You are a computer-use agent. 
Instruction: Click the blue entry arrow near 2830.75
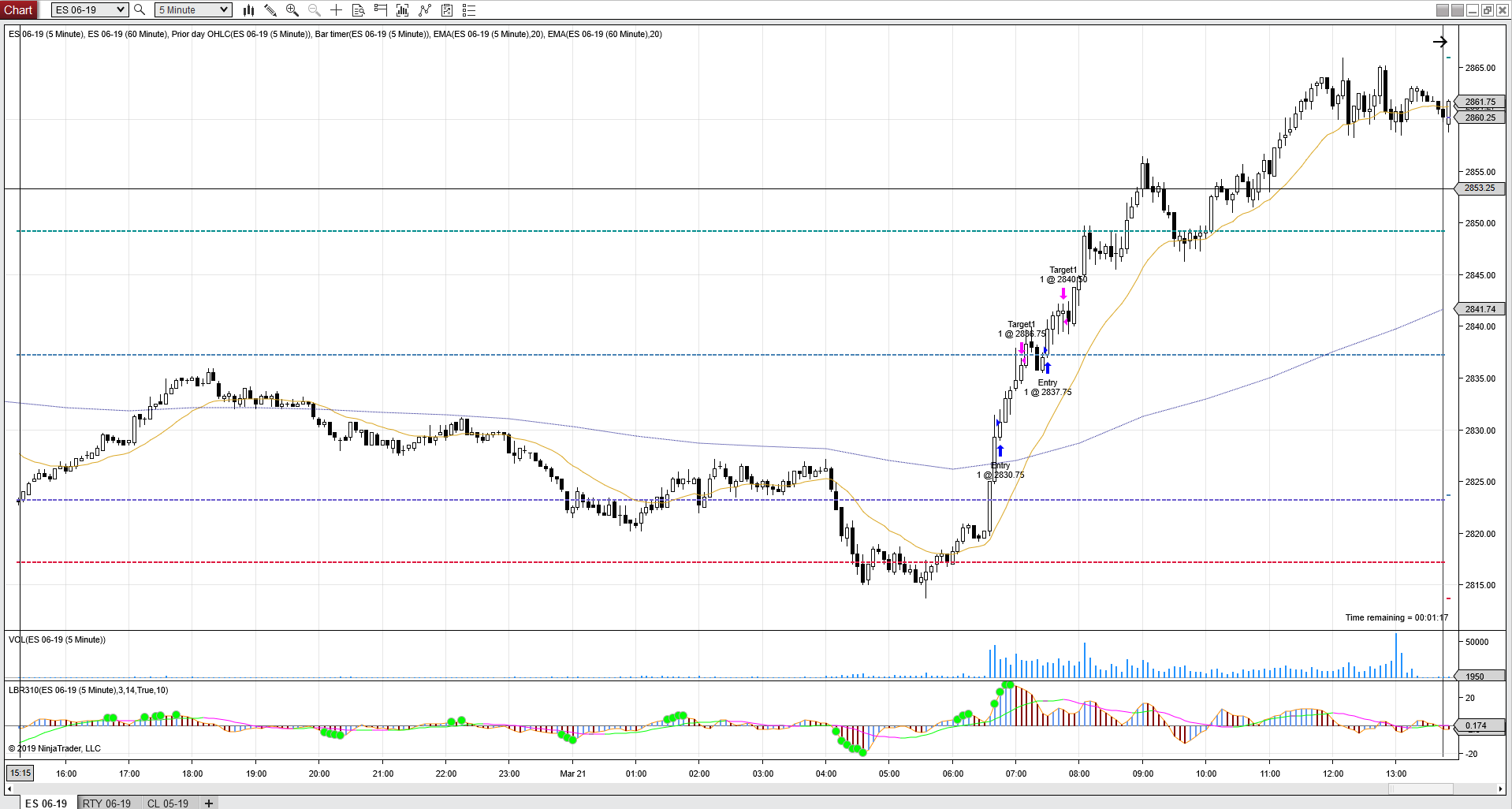1000,450
